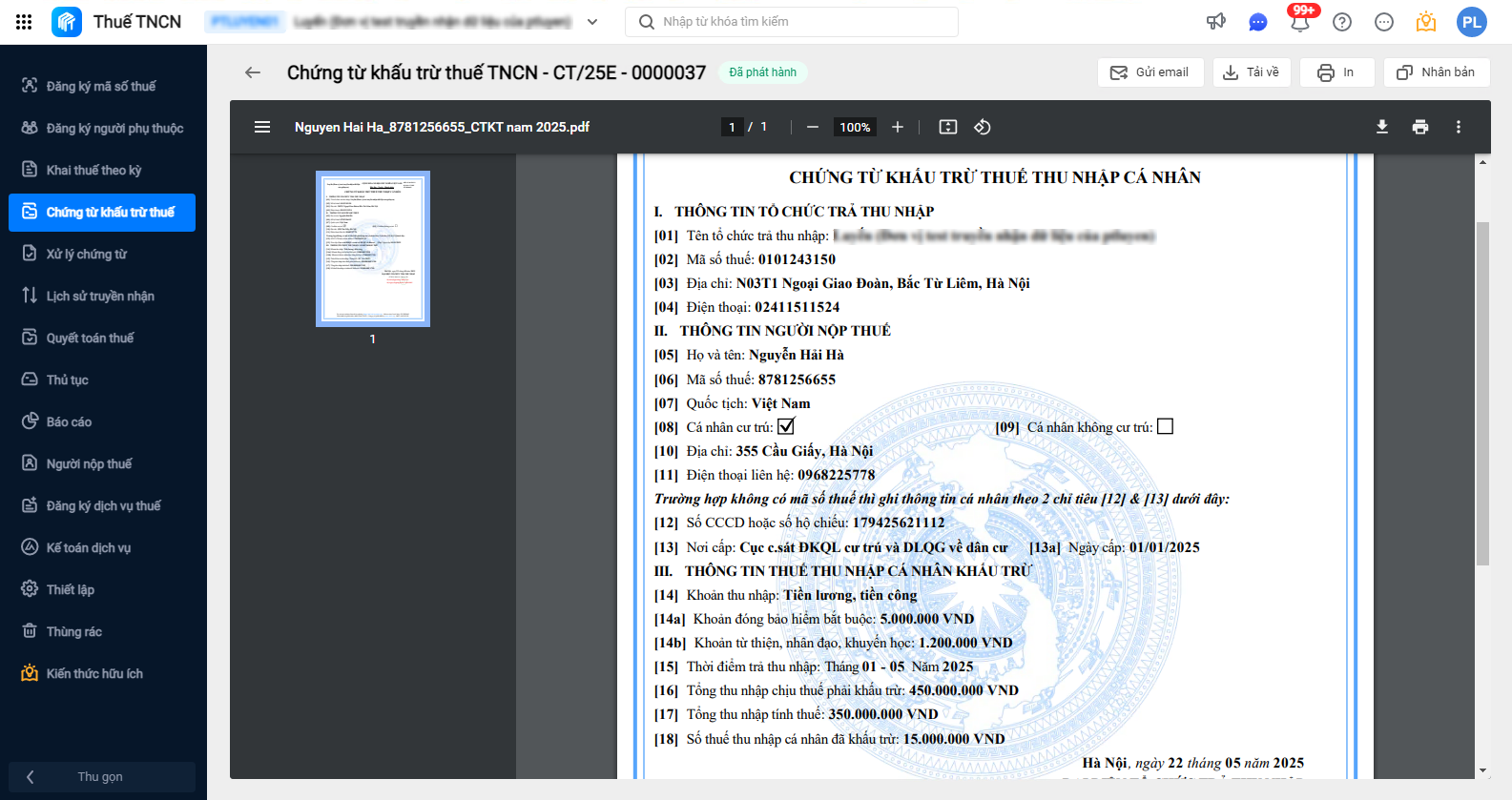Collapse sidebar with Thu gọn button
Image resolution: width=1512 pixels, height=800 pixels.
point(102,776)
